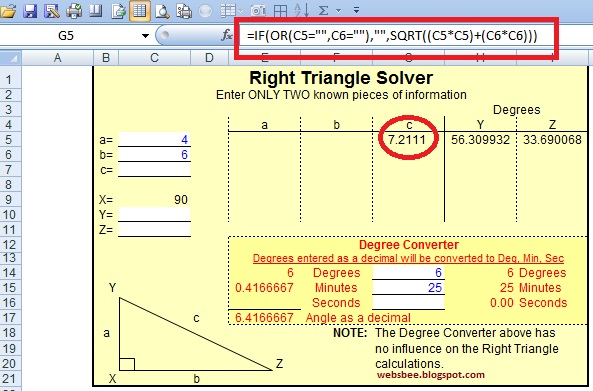Viewport: 593px width, 391px height.
Task: Click the 25 Minutes output text
Action: pyautogui.click(x=530, y=288)
